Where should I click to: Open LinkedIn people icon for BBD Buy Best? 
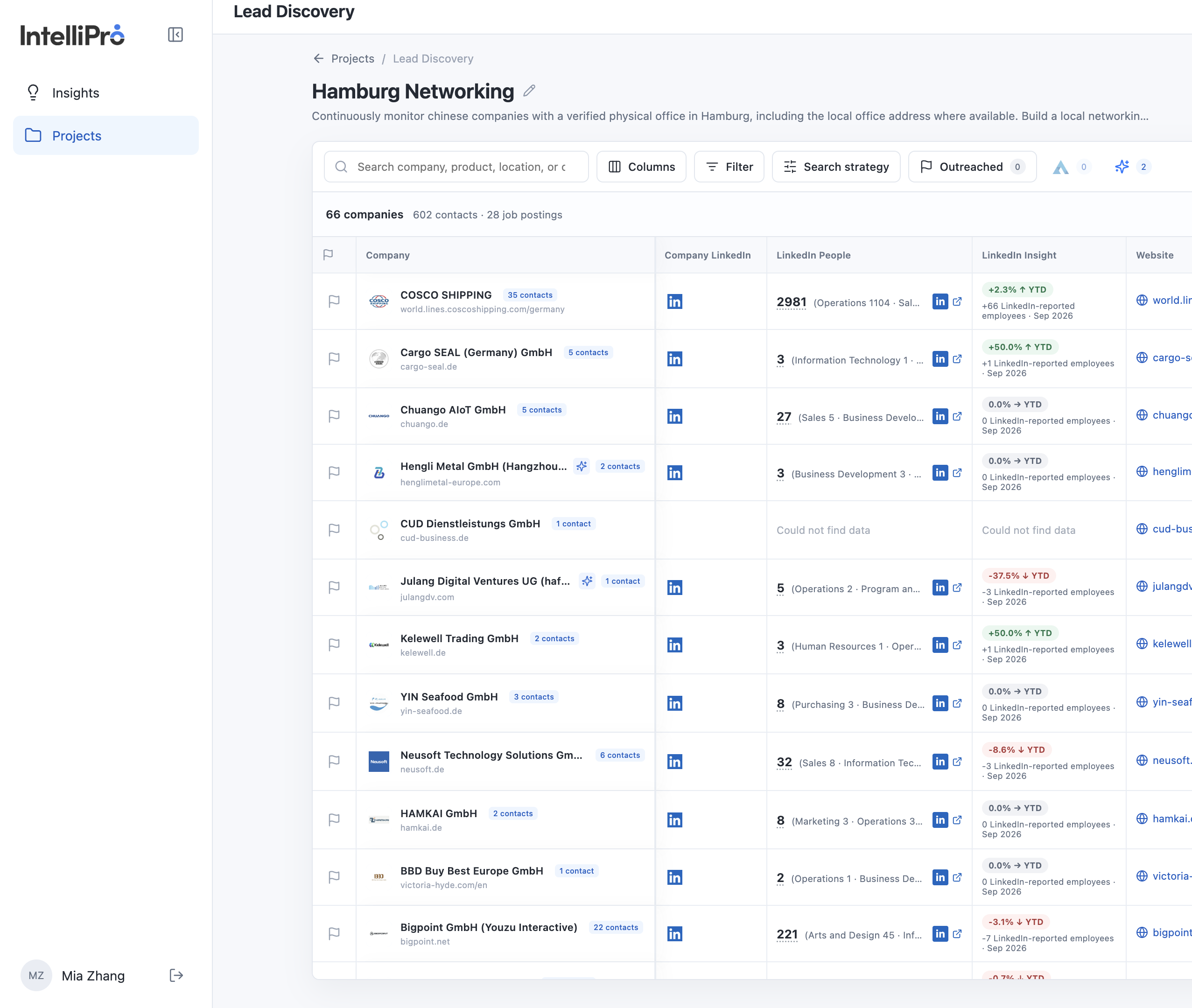(x=940, y=877)
